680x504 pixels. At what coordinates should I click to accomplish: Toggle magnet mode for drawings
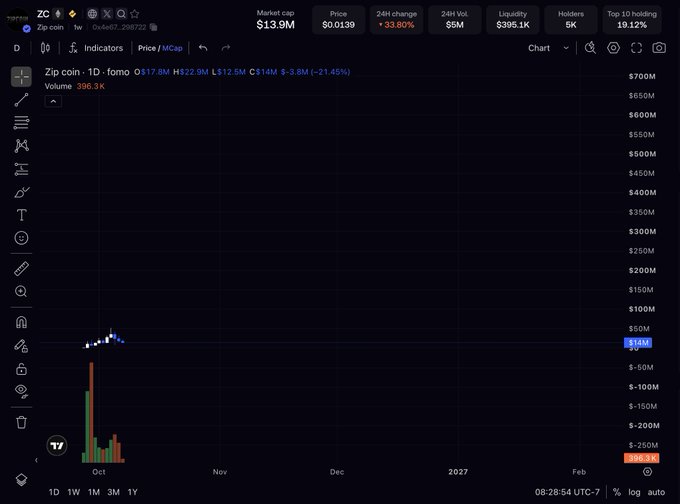coord(21,322)
